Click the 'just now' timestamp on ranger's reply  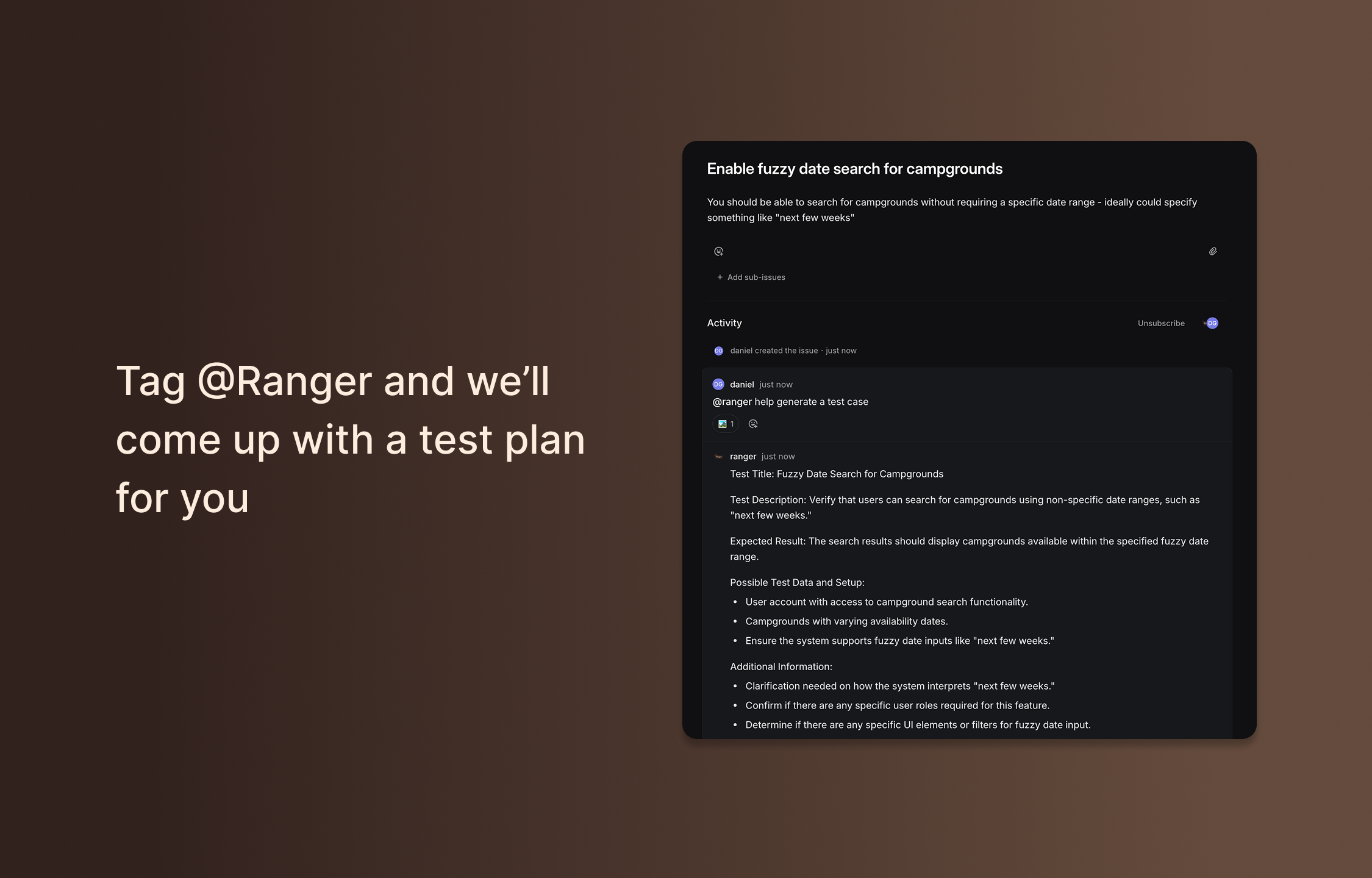(778, 457)
